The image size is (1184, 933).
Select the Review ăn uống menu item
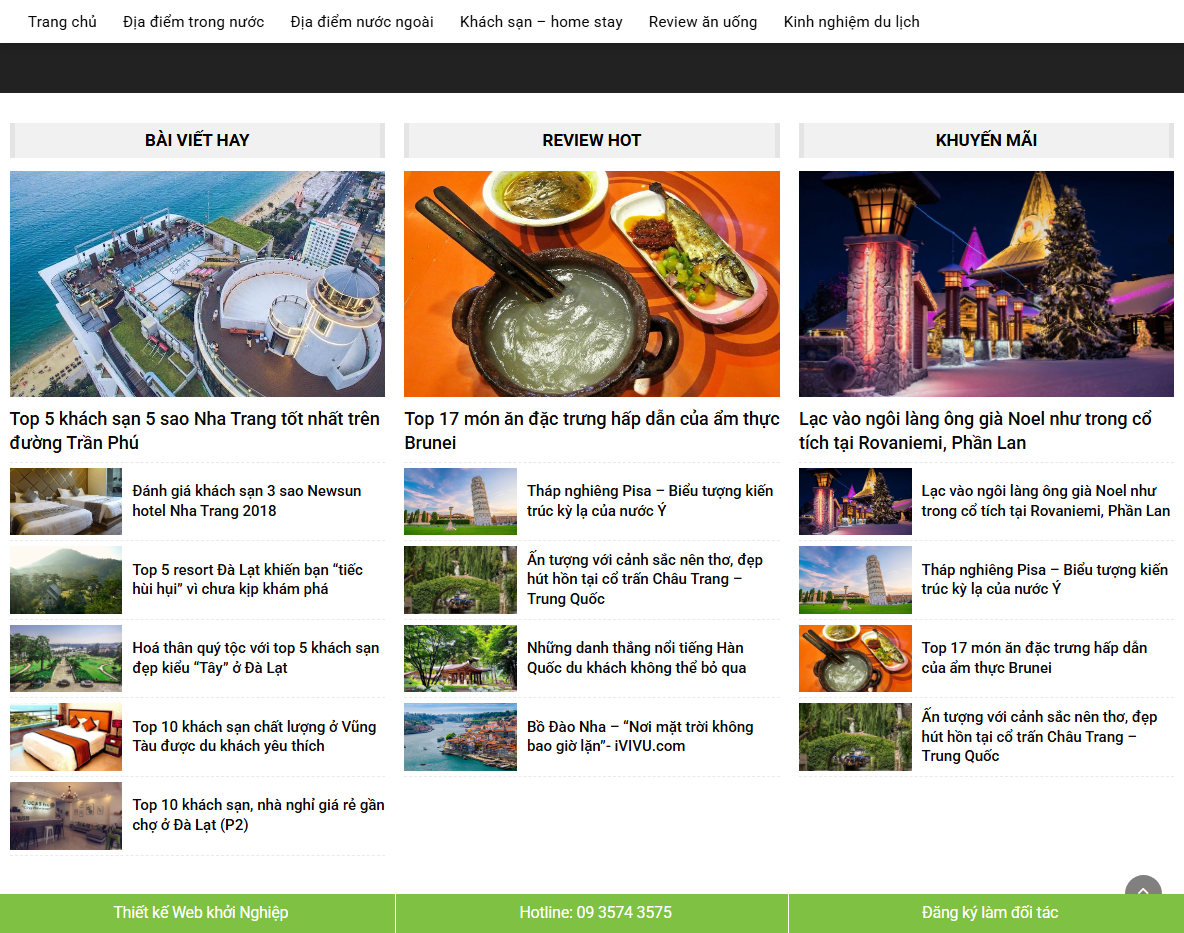tap(703, 21)
